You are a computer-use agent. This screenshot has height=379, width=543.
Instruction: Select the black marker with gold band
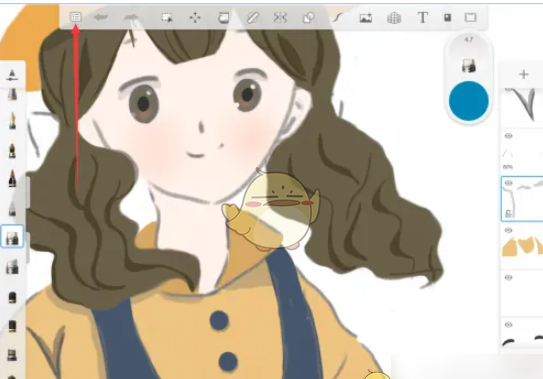coord(12,178)
